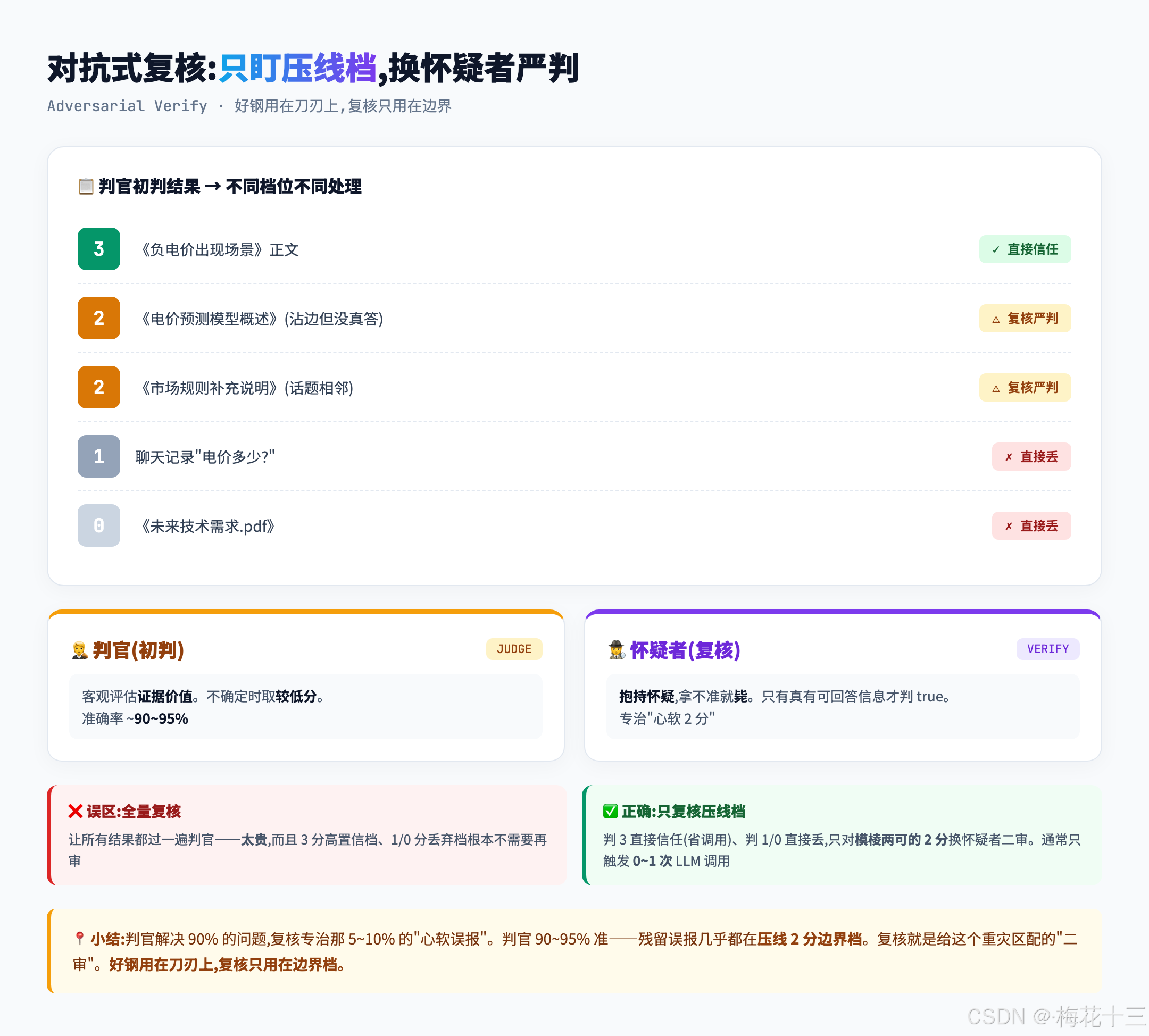The height and width of the screenshot is (1036, 1149).
Task: Click the yellow JUDGE label
Action: tap(514, 649)
